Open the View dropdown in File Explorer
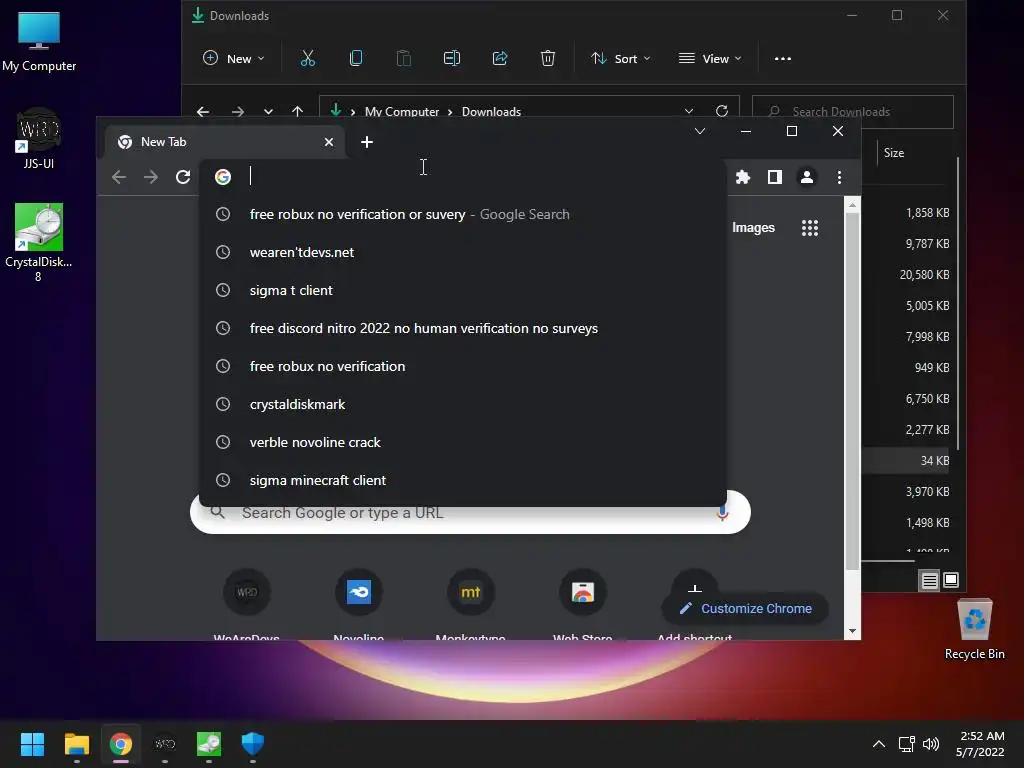Image resolution: width=1024 pixels, height=768 pixels. (x=710, y=59)
